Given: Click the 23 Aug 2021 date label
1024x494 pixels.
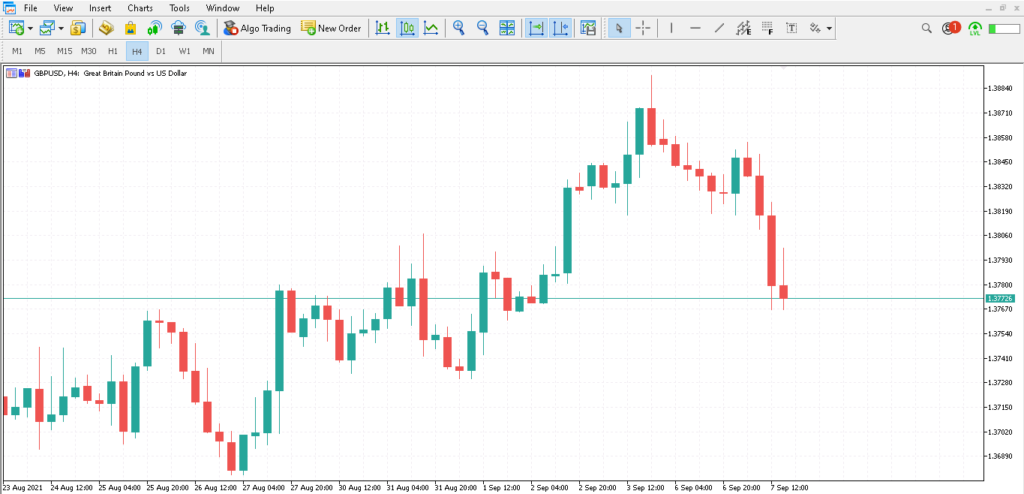Looking at the screenshot, I should 22,487.
